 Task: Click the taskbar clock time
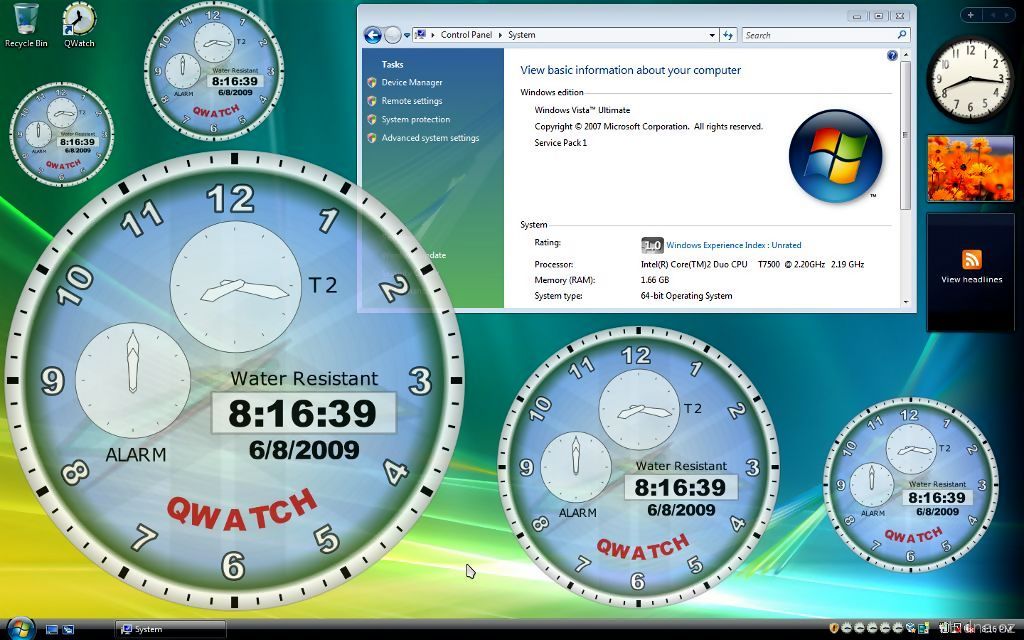pyautogui.click(x=997, y=629)
